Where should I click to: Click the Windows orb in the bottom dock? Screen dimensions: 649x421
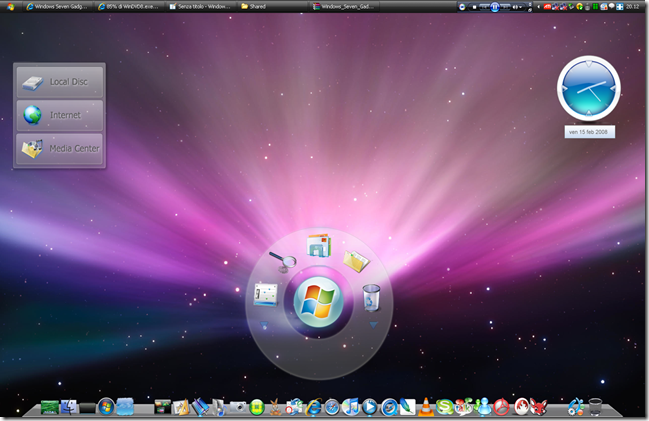click(x=106, y=407)
